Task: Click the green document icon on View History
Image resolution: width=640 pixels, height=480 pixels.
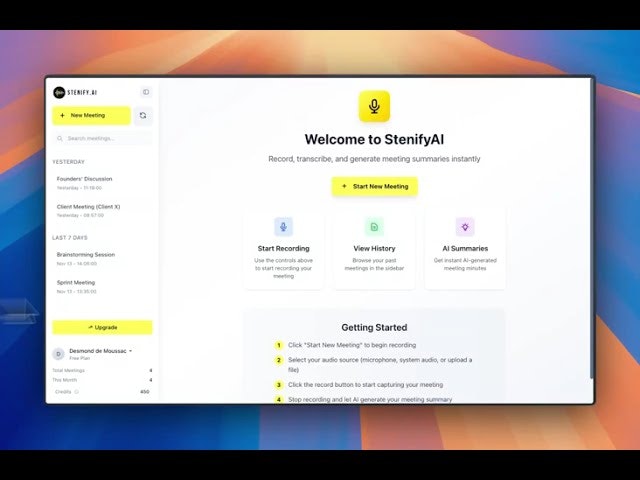Action: 374,227
